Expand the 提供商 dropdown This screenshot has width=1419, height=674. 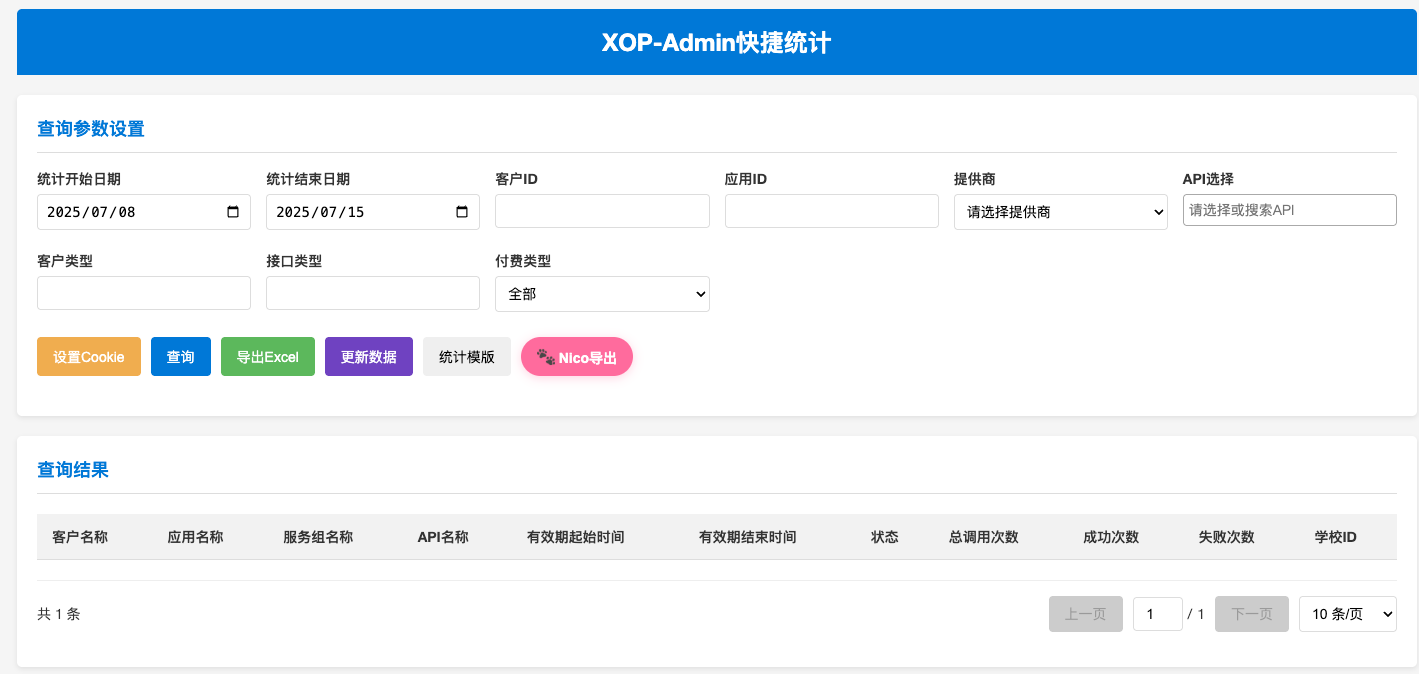(x=1060, y=212)
